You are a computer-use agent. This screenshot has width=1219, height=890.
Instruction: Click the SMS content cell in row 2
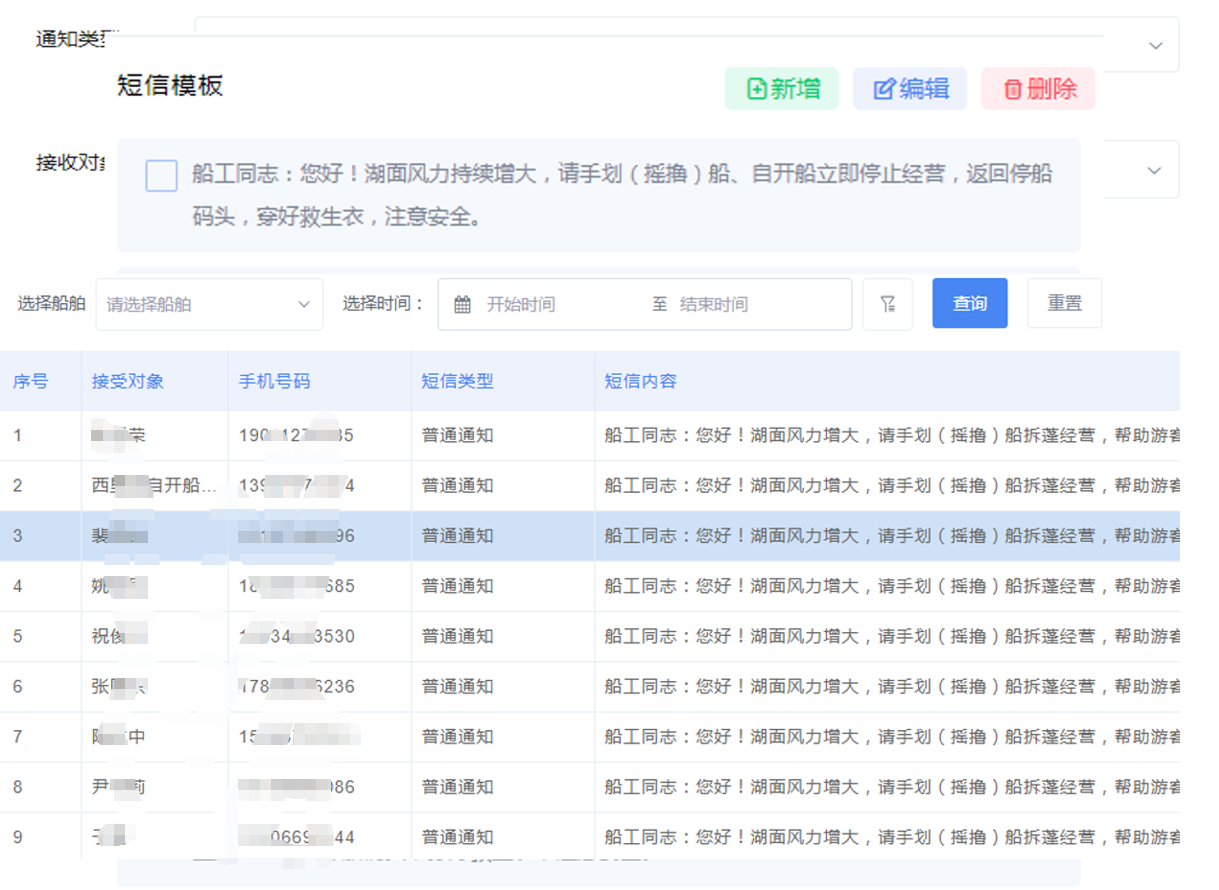point(887,486)
